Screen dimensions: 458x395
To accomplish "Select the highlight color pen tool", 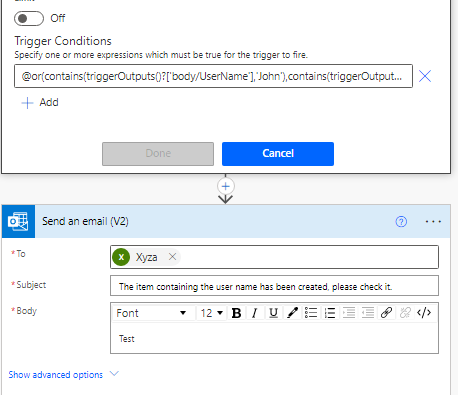I will [x=292, y=313].
